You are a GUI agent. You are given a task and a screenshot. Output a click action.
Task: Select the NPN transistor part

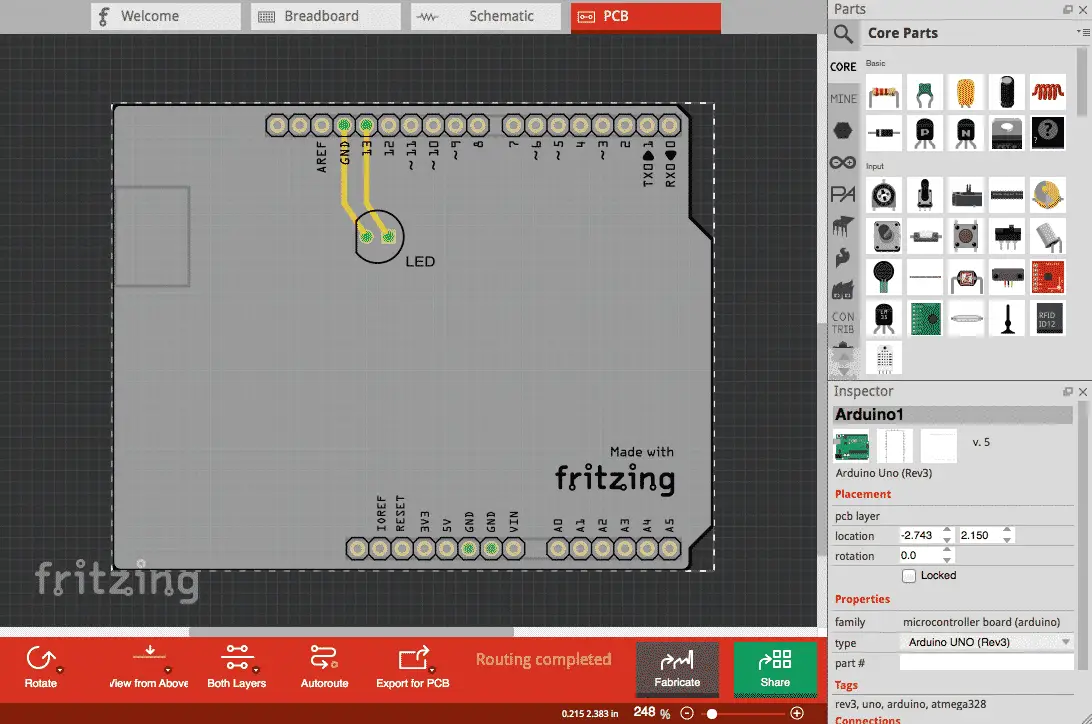pos(966,133)
